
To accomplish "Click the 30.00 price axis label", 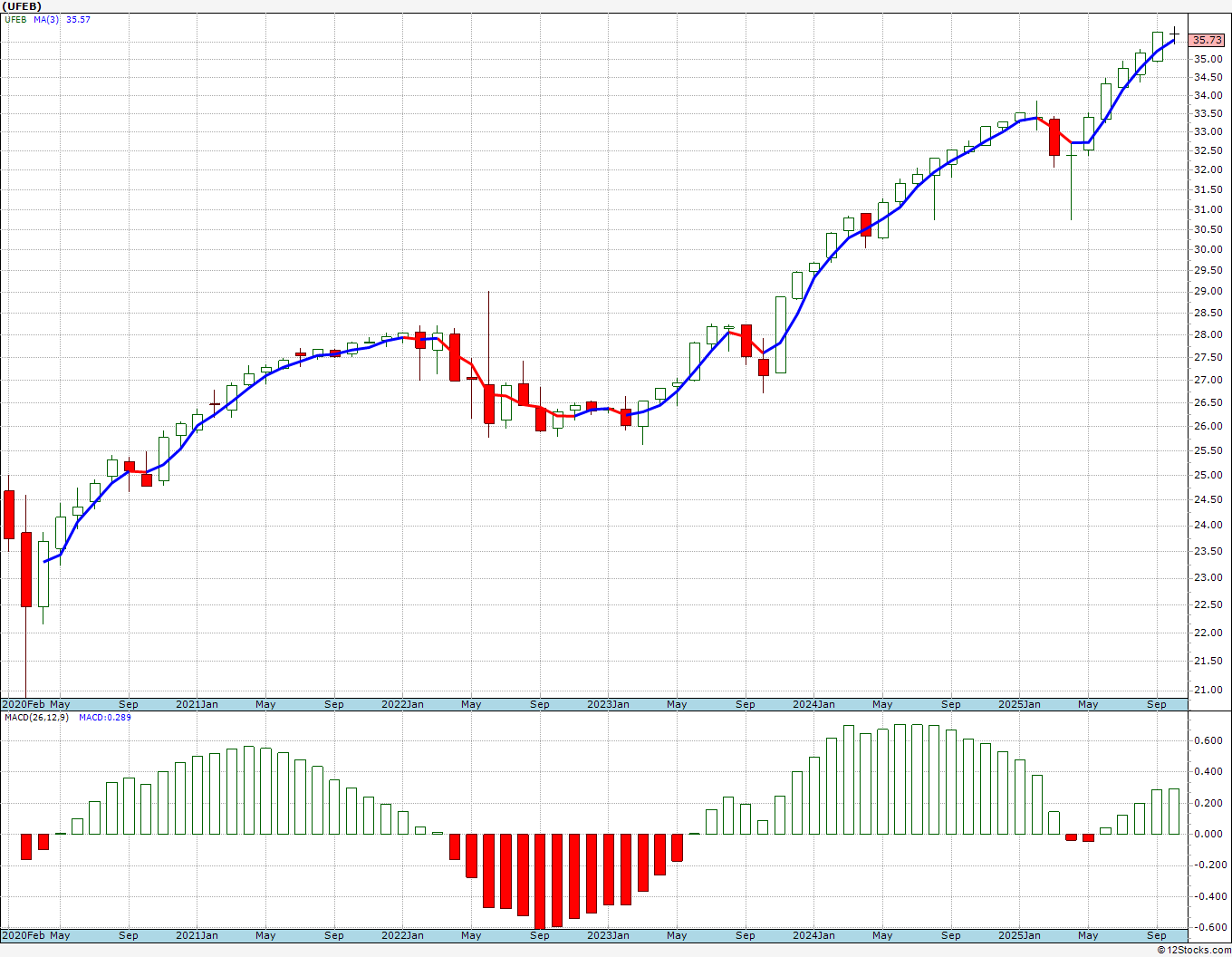I will pos(1207,250).
